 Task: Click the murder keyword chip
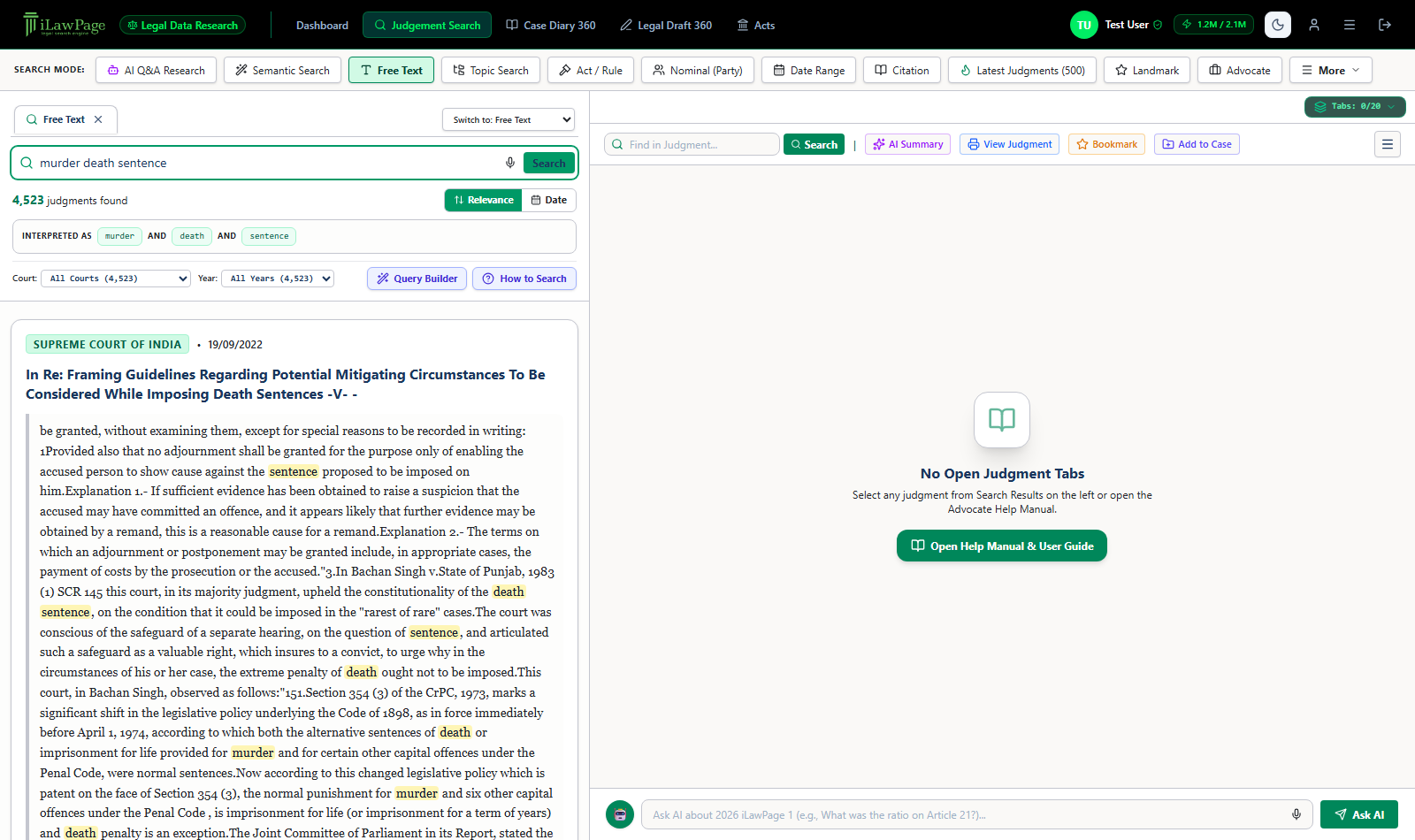coord(119,236)
